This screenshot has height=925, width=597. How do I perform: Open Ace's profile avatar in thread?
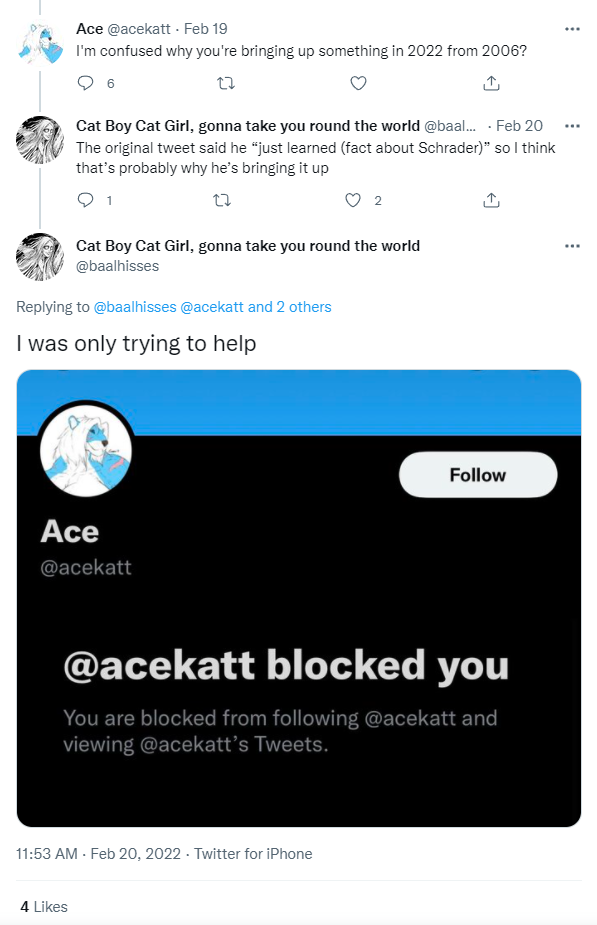pos(40,43)
